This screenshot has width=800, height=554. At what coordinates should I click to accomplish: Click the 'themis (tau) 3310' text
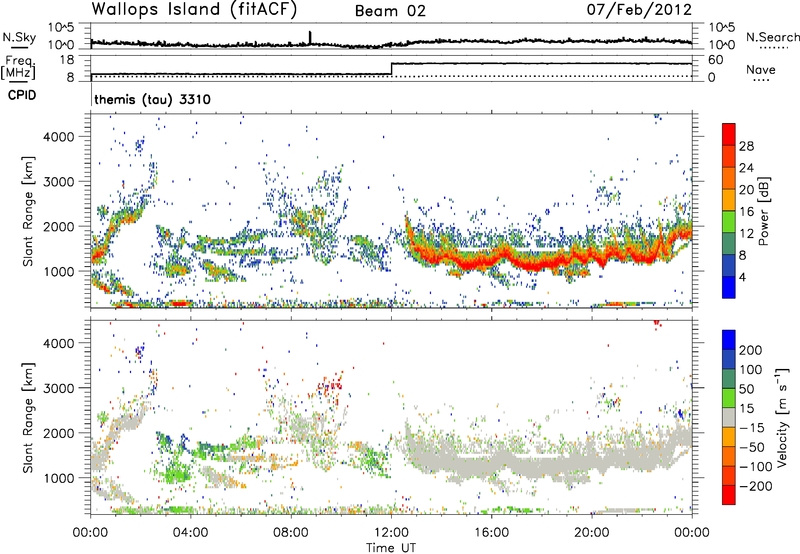[x=153, y=99]
